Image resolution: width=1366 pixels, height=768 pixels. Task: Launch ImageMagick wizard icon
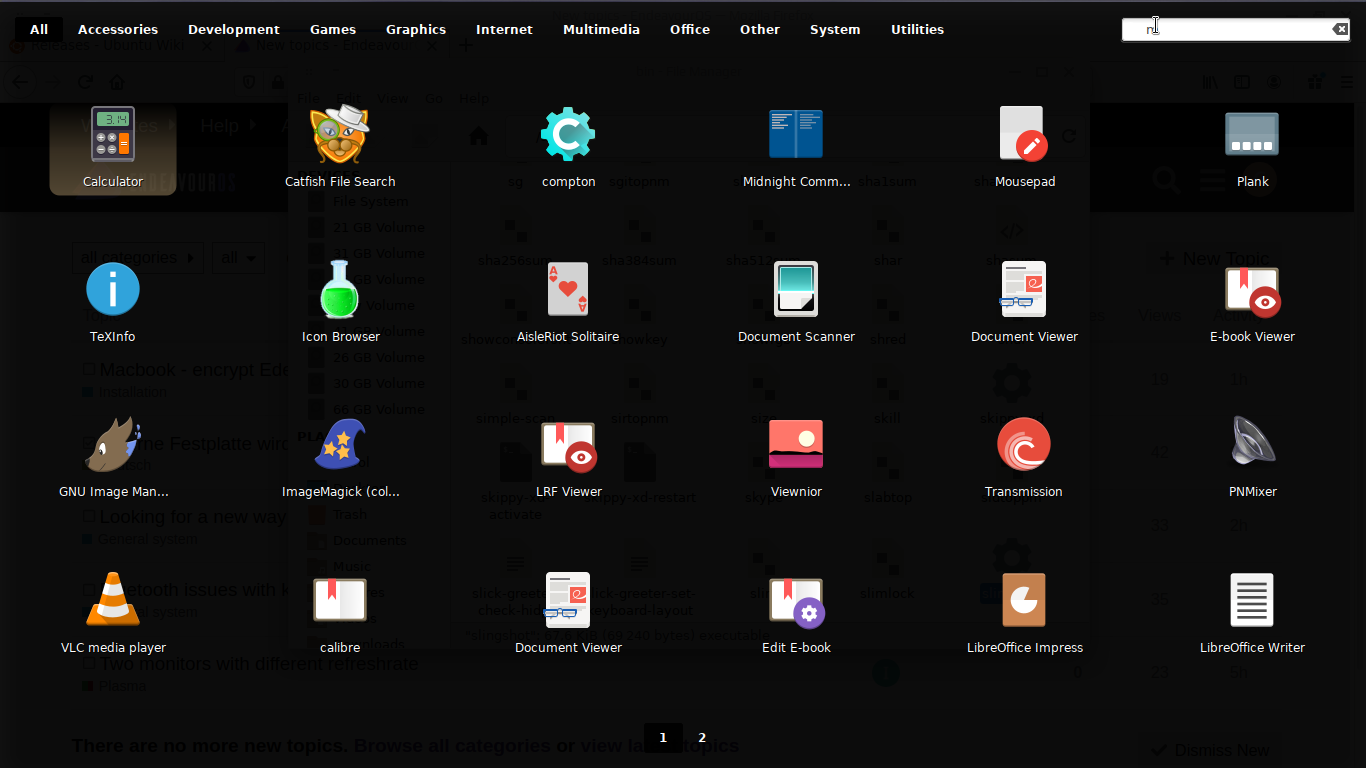pos(340,458)
